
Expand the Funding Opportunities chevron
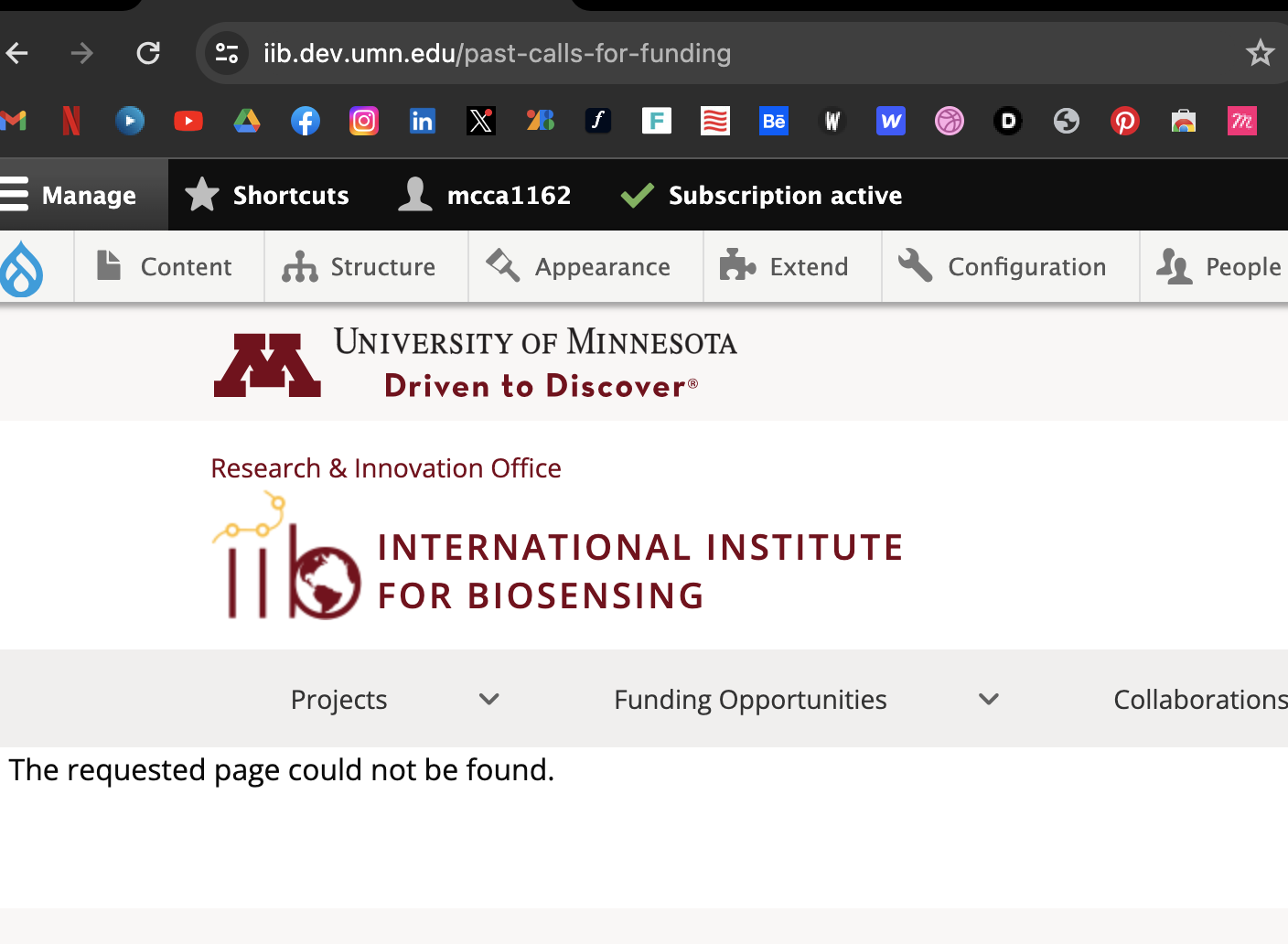(x=989, y=700)
